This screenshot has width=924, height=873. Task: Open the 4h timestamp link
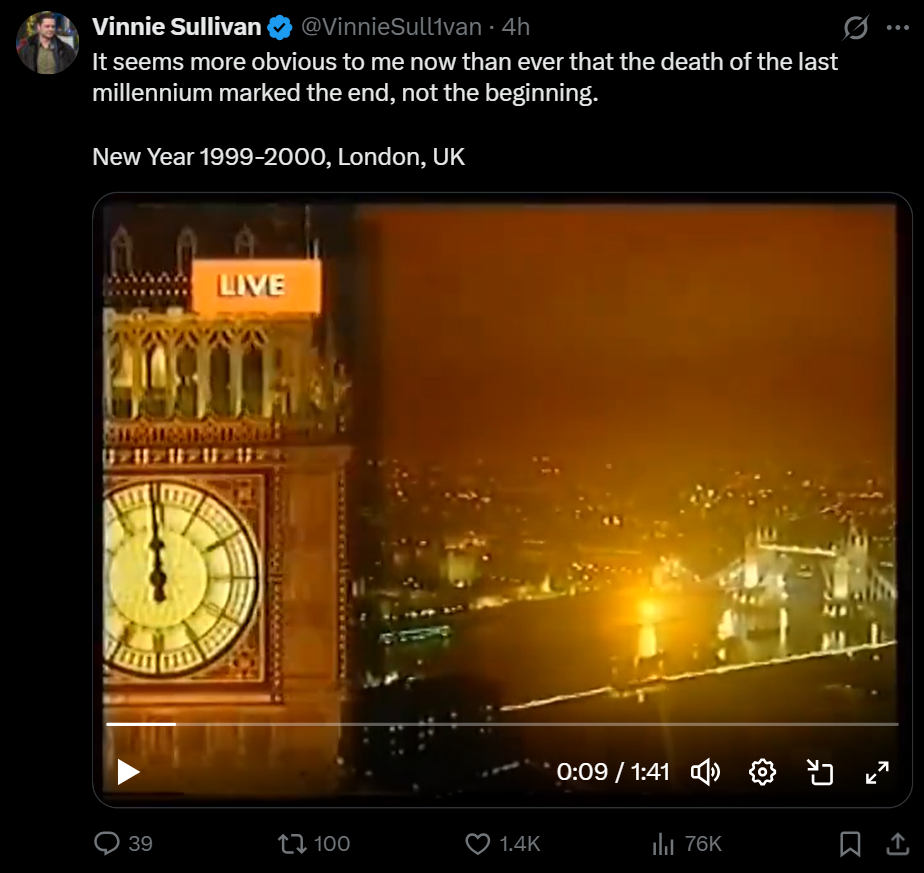click(516, 27)
